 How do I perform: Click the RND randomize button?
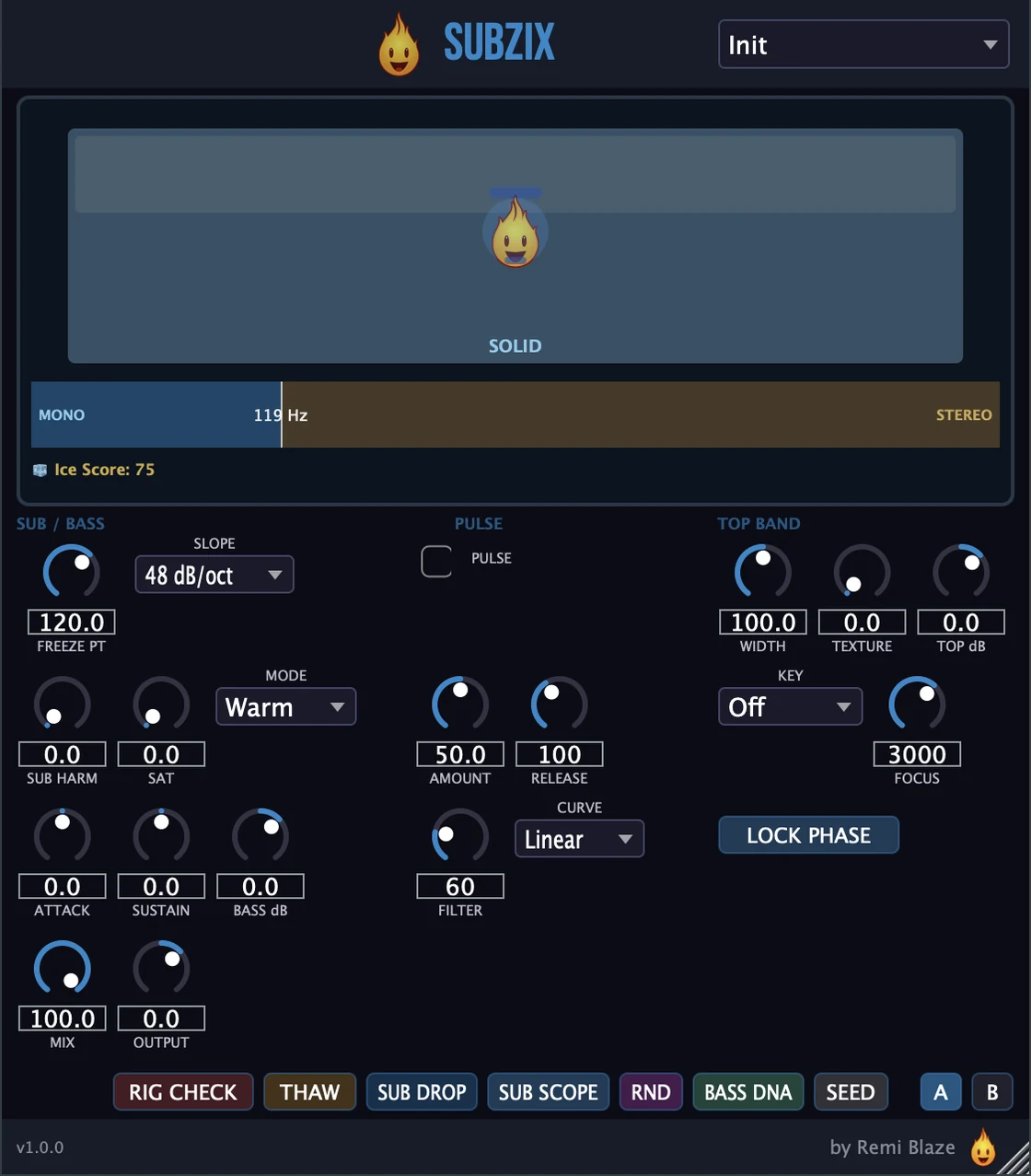pyautogui.click(x=651, y=1092)
